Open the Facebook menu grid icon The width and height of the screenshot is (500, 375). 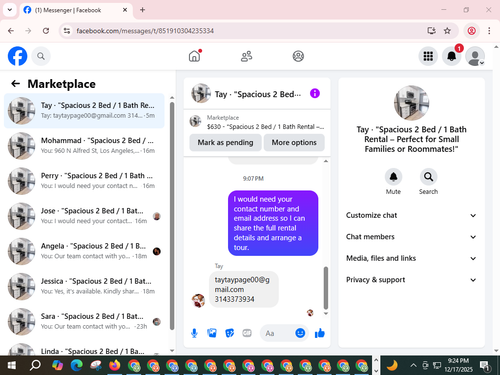(428, 56)
